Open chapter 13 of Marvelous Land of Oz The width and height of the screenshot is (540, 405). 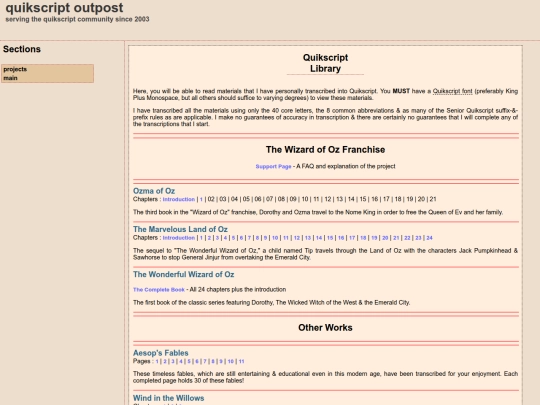pyautogui.click(x=308, y=238)
